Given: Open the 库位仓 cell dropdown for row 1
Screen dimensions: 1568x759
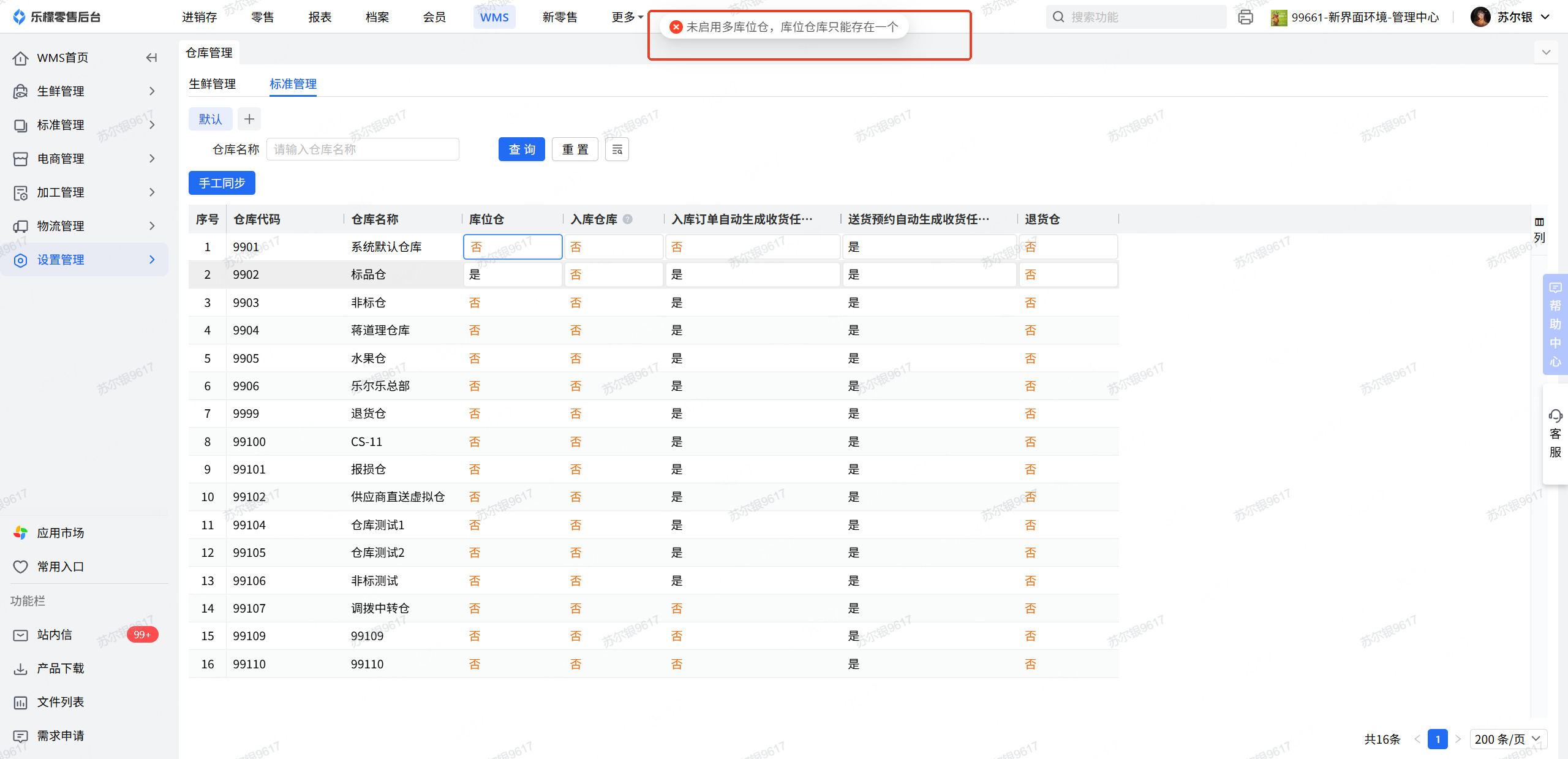Looking at the screenshot, I should pos(513,247).
